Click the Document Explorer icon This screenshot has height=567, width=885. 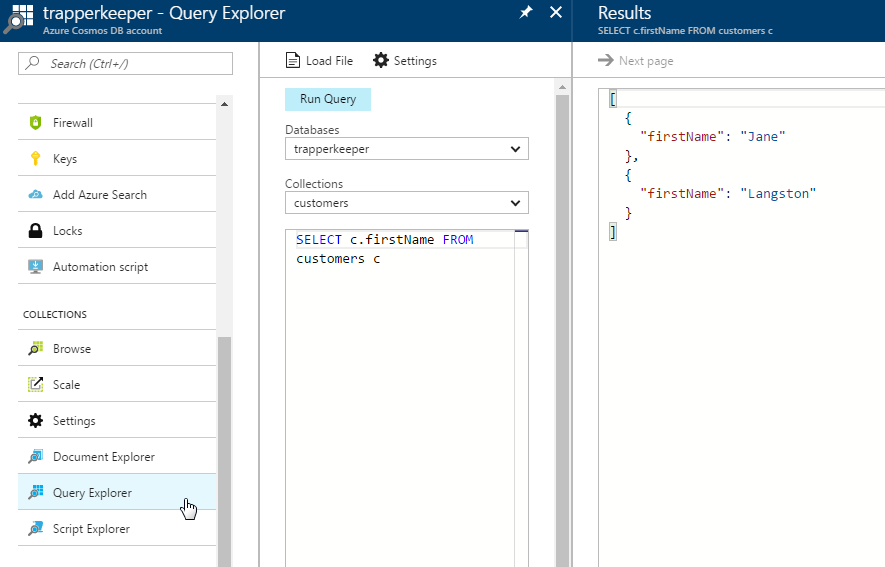click(35, 456)
